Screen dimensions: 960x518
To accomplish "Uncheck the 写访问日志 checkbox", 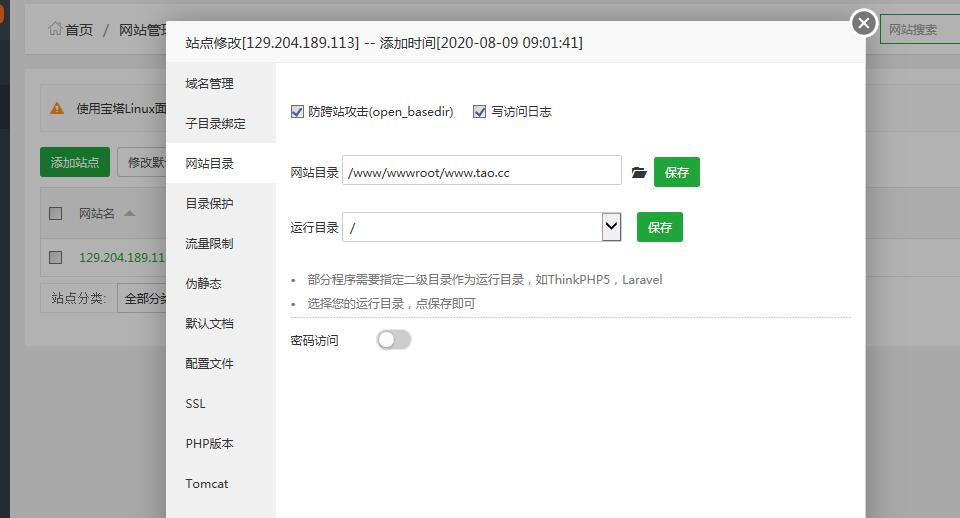I will (x=479, y=112).
